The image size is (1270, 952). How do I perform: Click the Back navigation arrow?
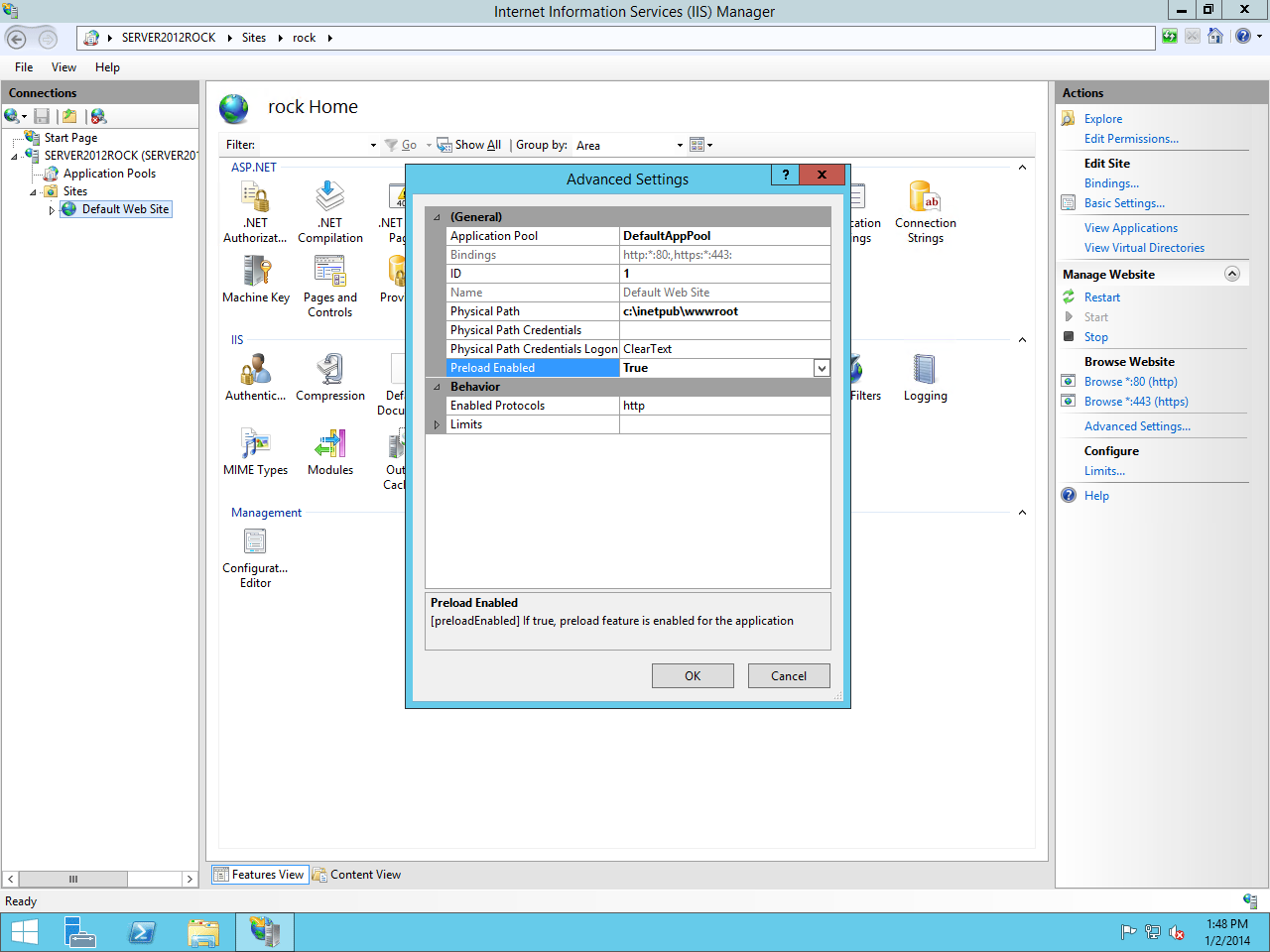[17, 38]
